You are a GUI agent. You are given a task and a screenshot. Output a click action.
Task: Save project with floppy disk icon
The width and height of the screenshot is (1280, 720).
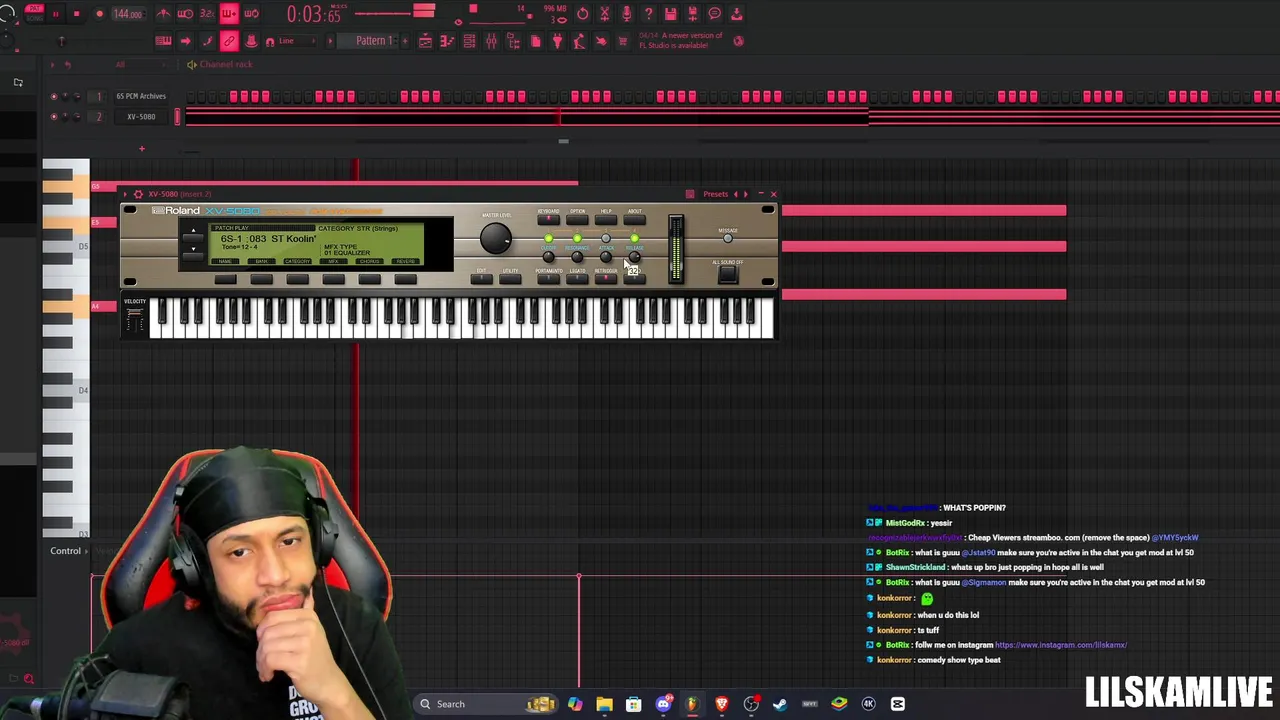coord(670,14)
